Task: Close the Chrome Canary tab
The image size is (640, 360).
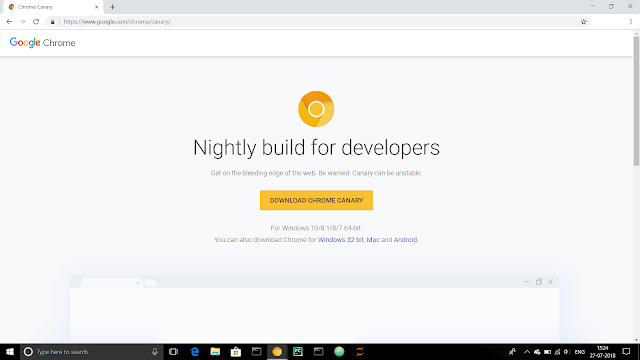Action: pos(97,7)
